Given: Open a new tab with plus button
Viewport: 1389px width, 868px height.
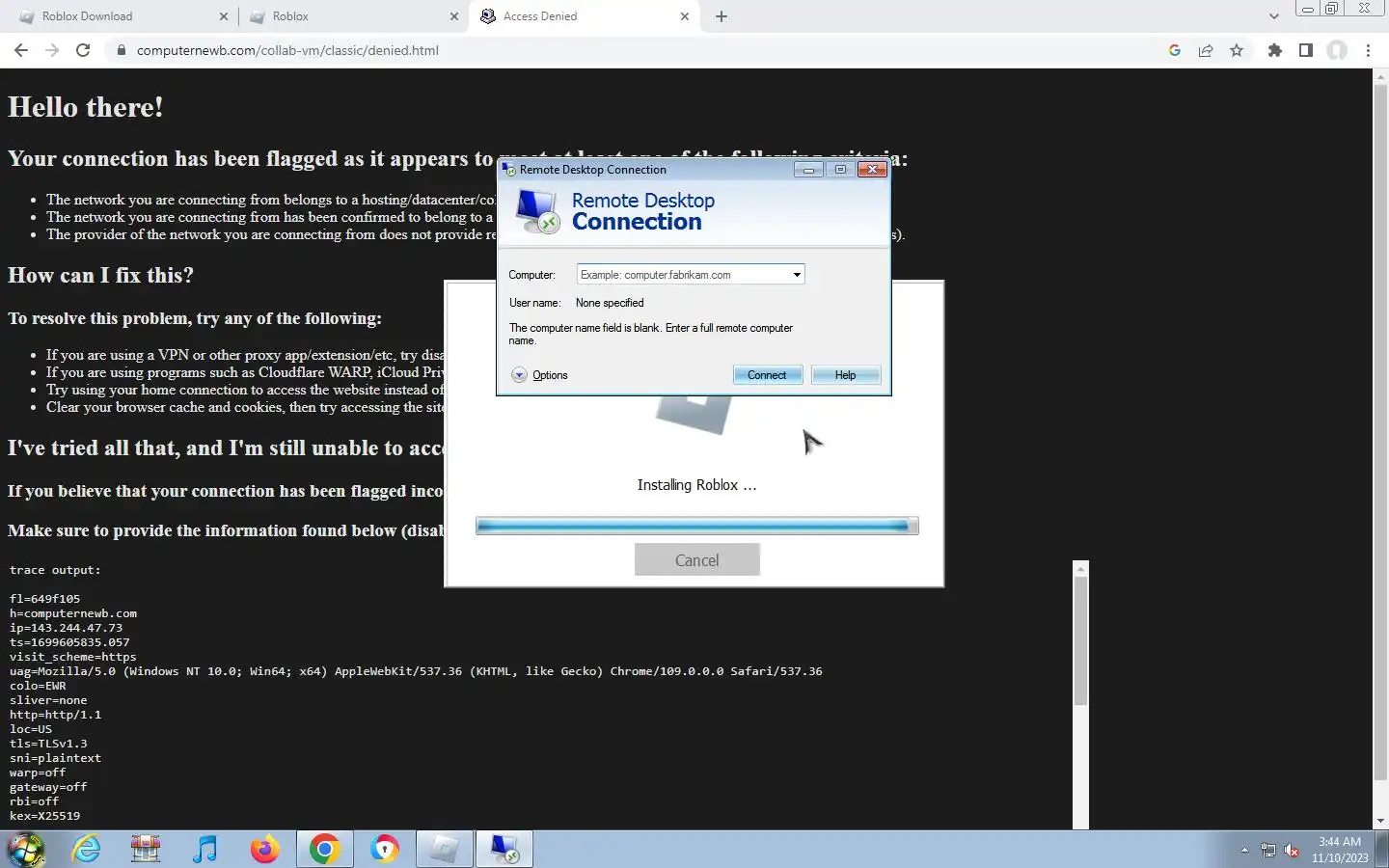Looking at the screenshot, I should 721,16.
